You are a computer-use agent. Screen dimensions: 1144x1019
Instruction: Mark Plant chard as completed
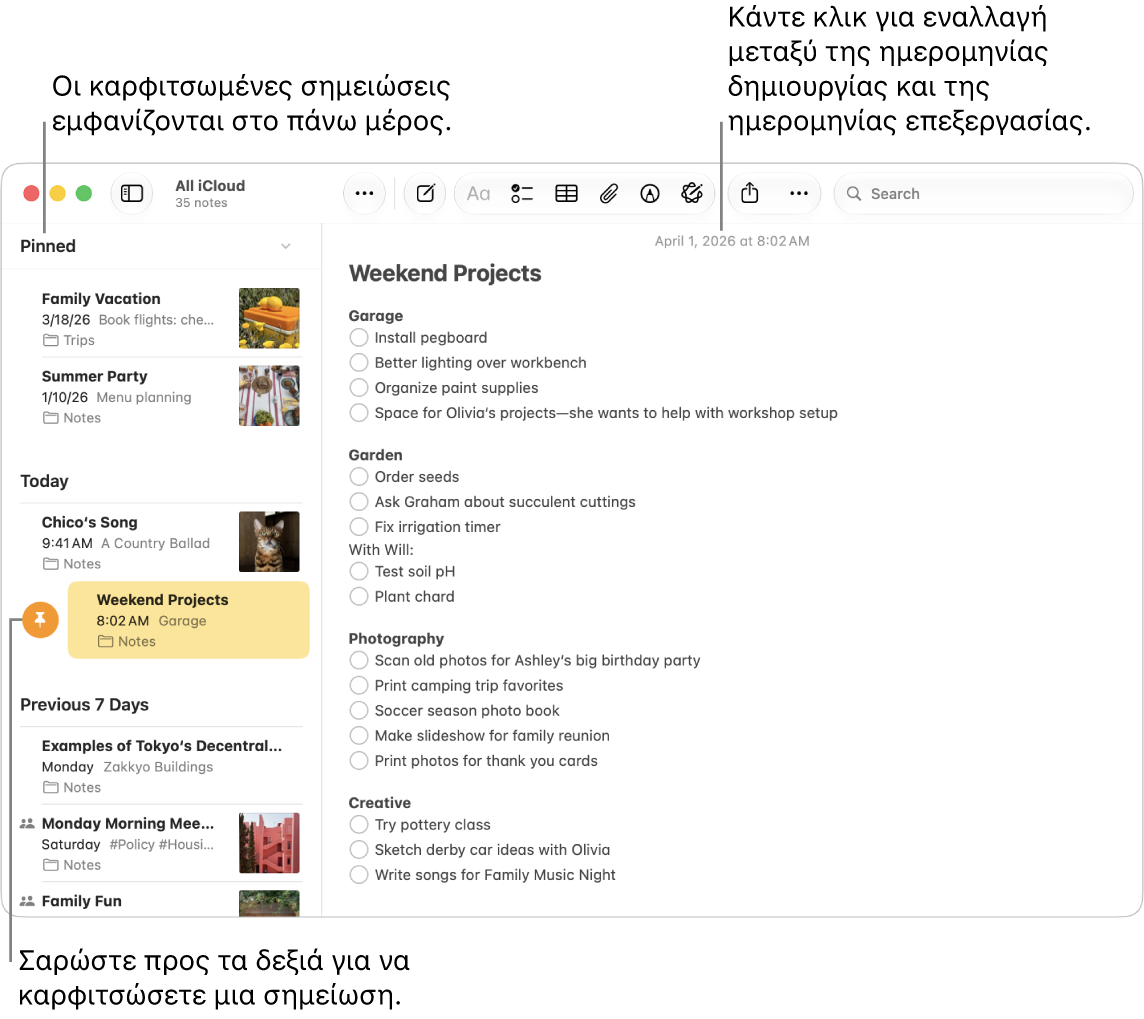[359, 597]
